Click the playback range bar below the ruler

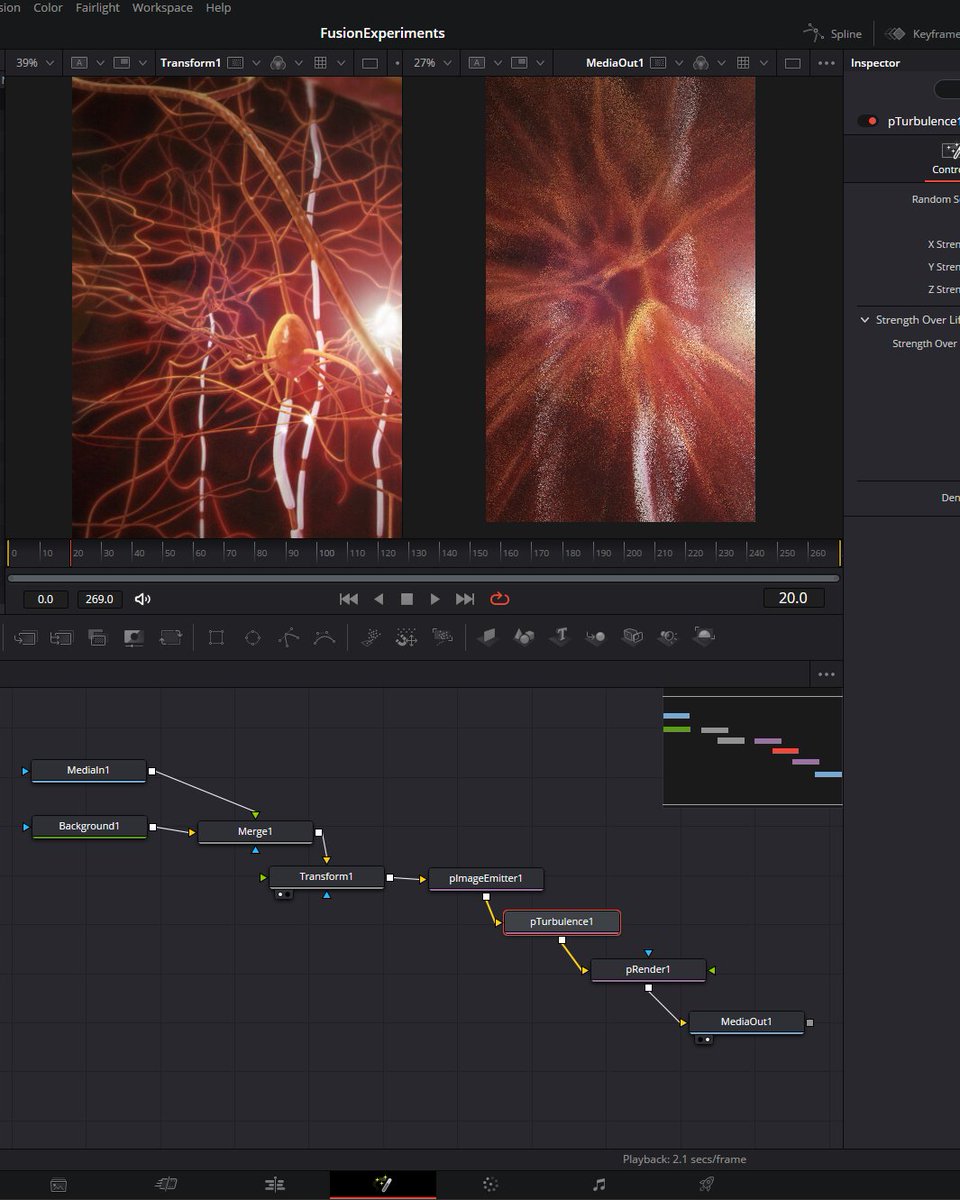pyautogui.click(x=423, y=578)
